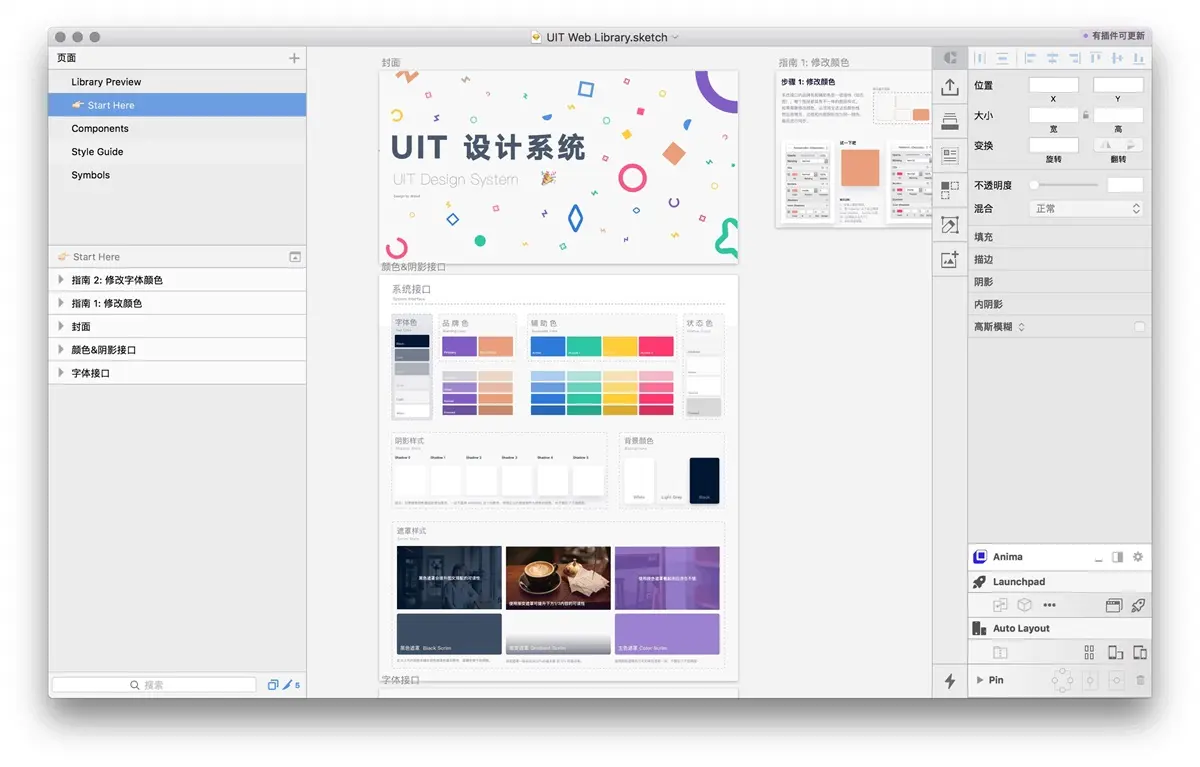Click the Auto Layout grid stack icon
This screenshot has width=1200, height=767.
1090,653
